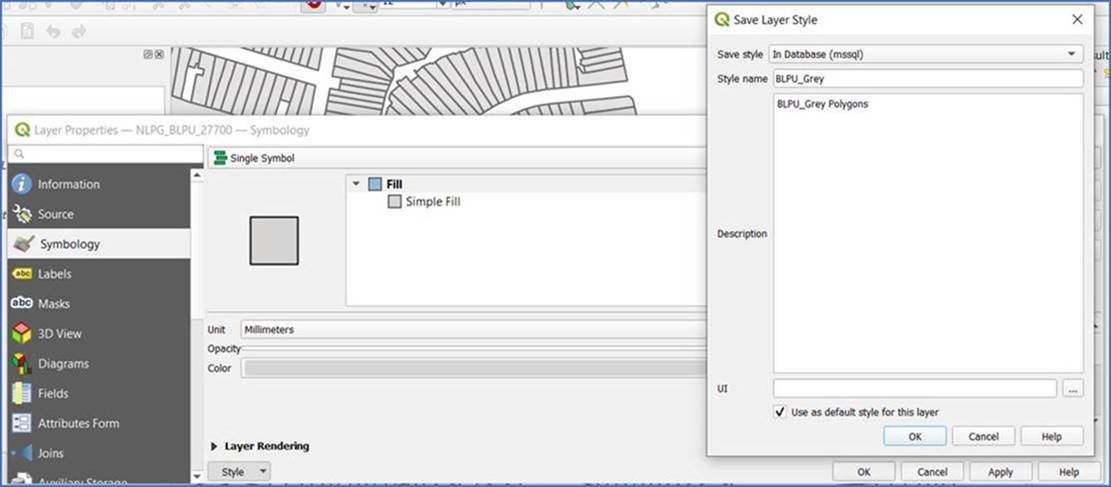
Task: Browse UI file with ellipsis button
Action: pyautogui.click(x=1073, y=388)
